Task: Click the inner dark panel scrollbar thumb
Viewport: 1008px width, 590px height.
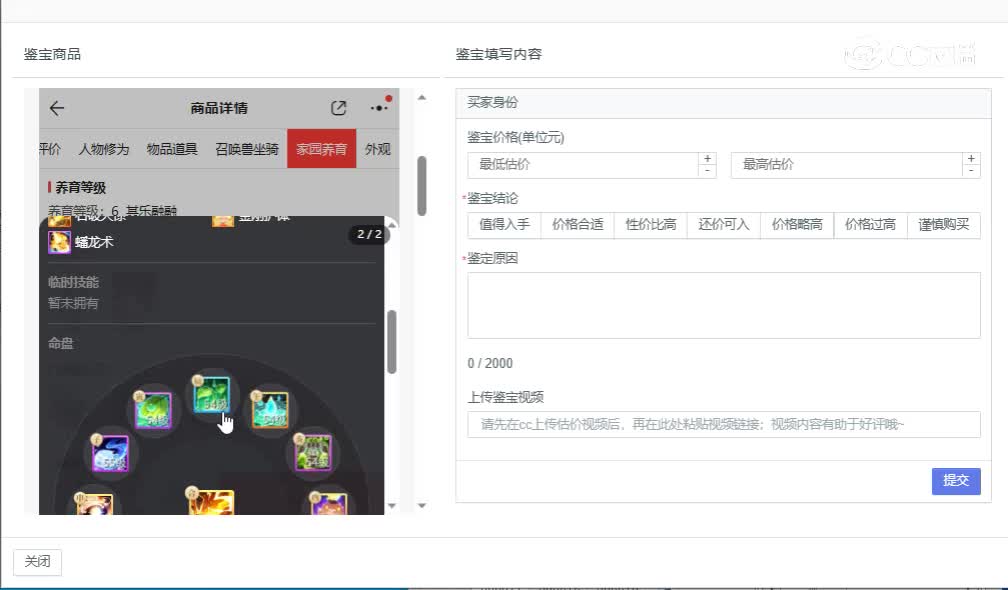Action: (x=392, y=342)
